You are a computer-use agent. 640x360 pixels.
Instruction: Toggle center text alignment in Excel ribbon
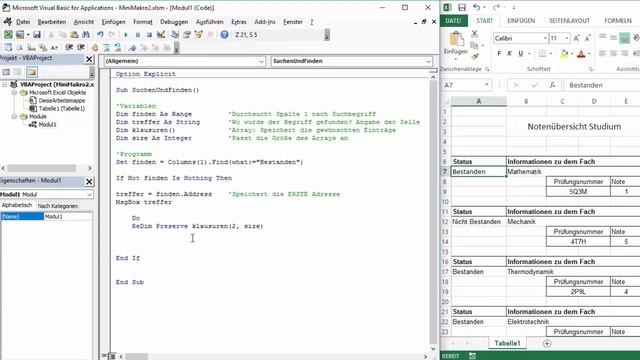click(613, 53)
